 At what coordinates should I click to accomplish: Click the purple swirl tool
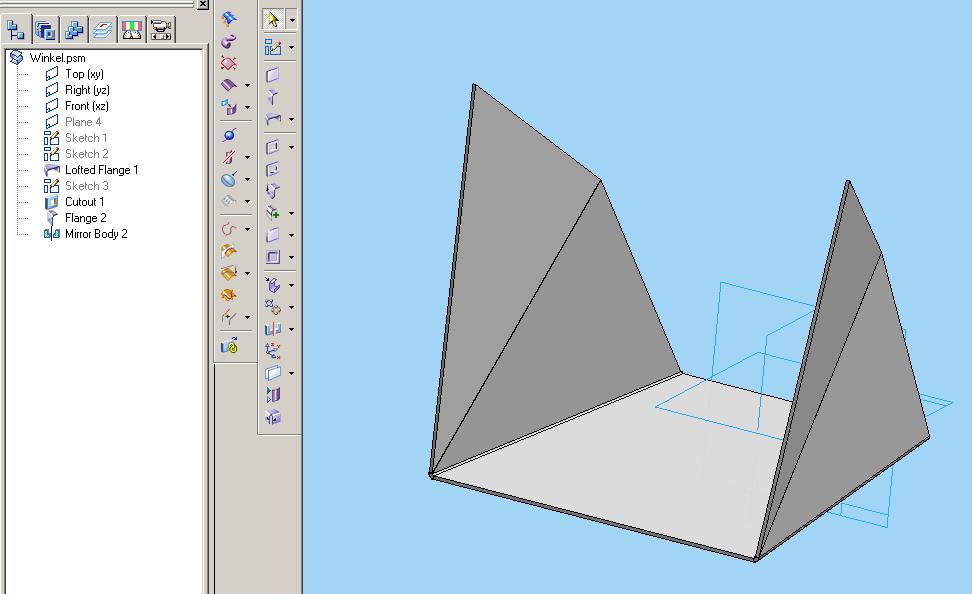pos(229,41)
